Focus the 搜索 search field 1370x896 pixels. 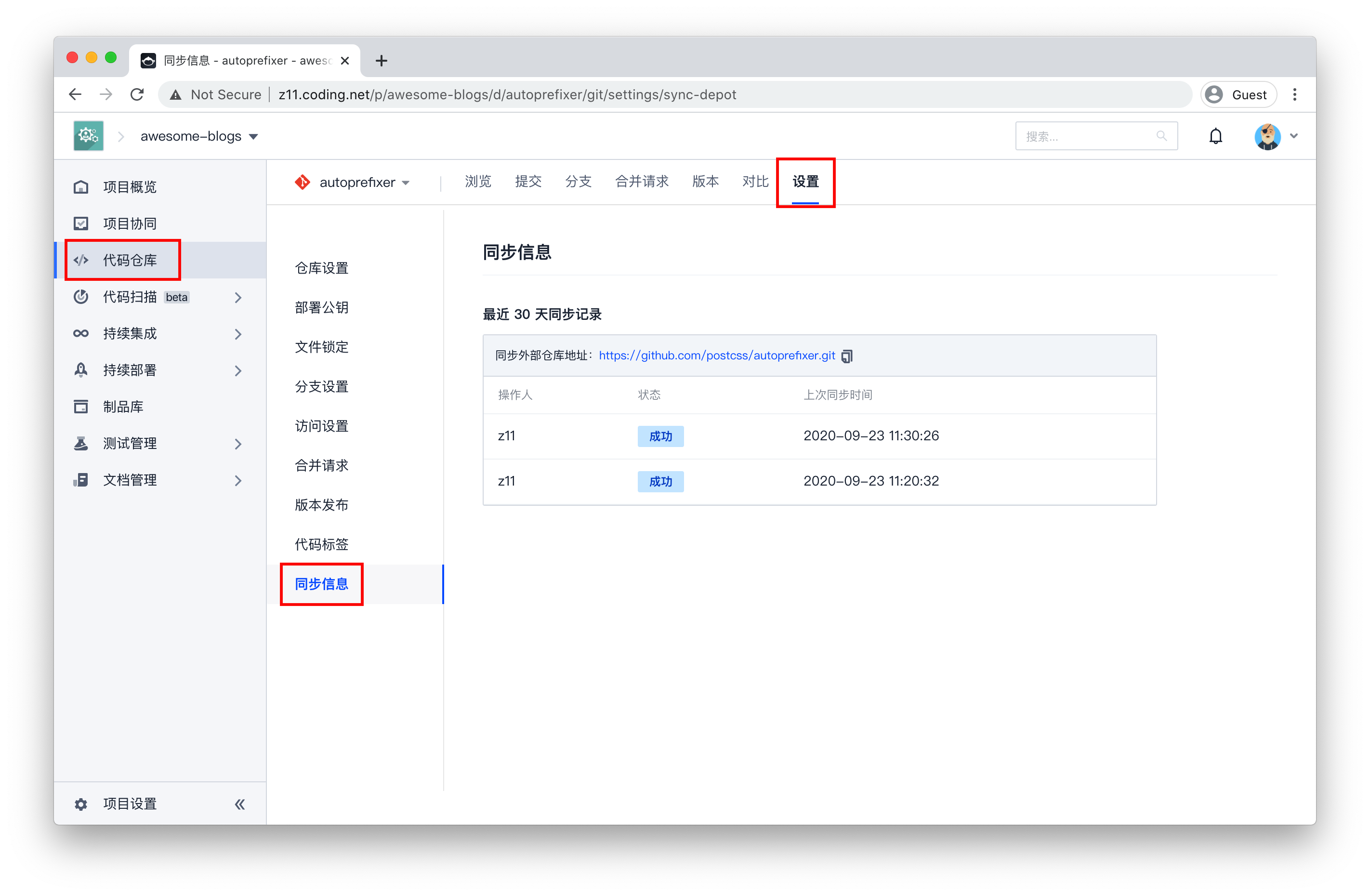[x=1095, y=136]
